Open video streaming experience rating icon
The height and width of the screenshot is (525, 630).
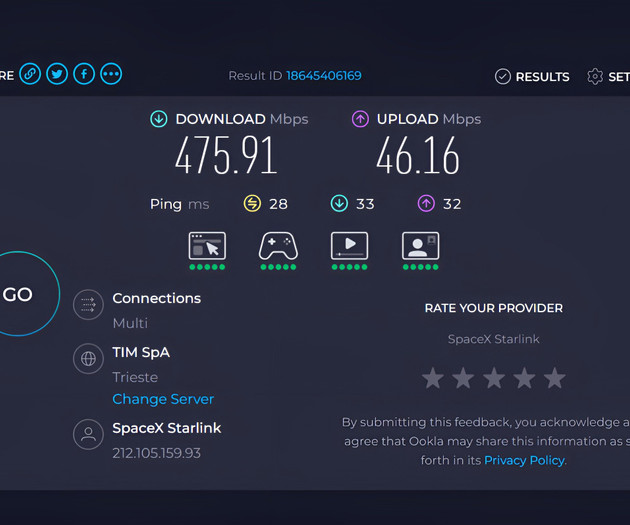tap(349, 246)
